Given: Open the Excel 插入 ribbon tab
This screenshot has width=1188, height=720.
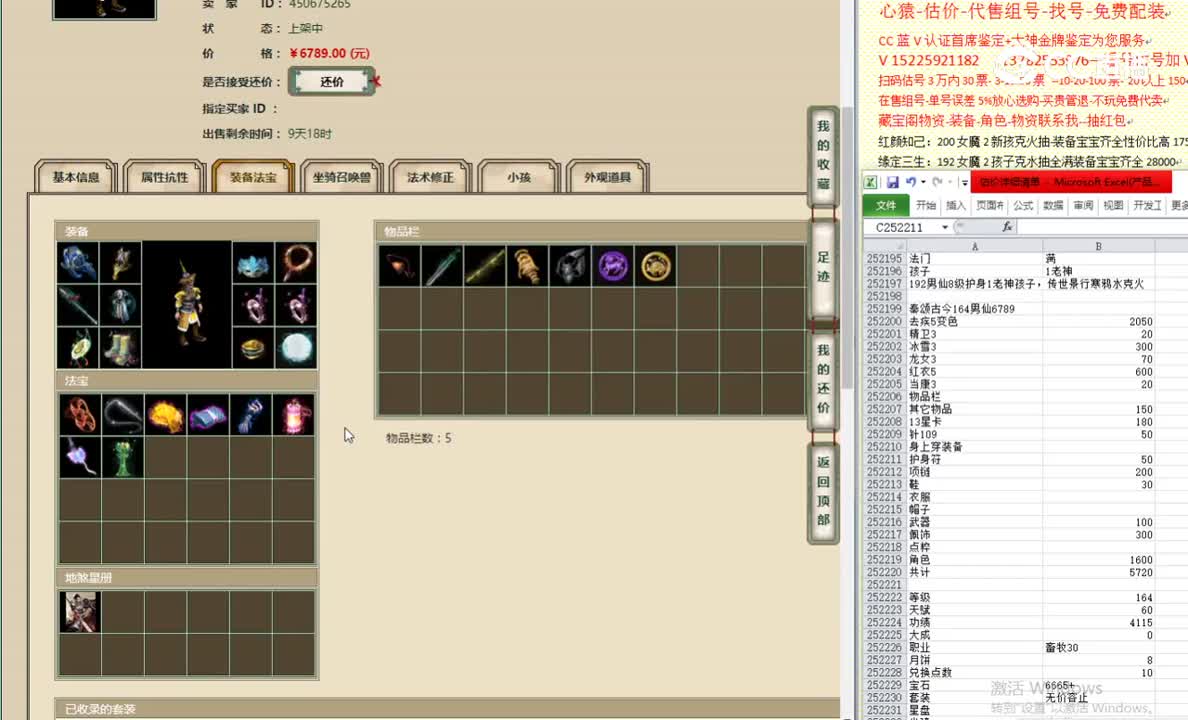Looking at the screenshot, I should [956, 205].
